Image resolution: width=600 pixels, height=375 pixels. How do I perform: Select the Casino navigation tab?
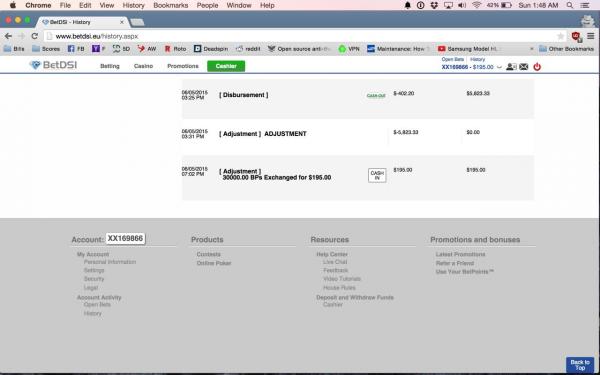(x=143, y=66)
